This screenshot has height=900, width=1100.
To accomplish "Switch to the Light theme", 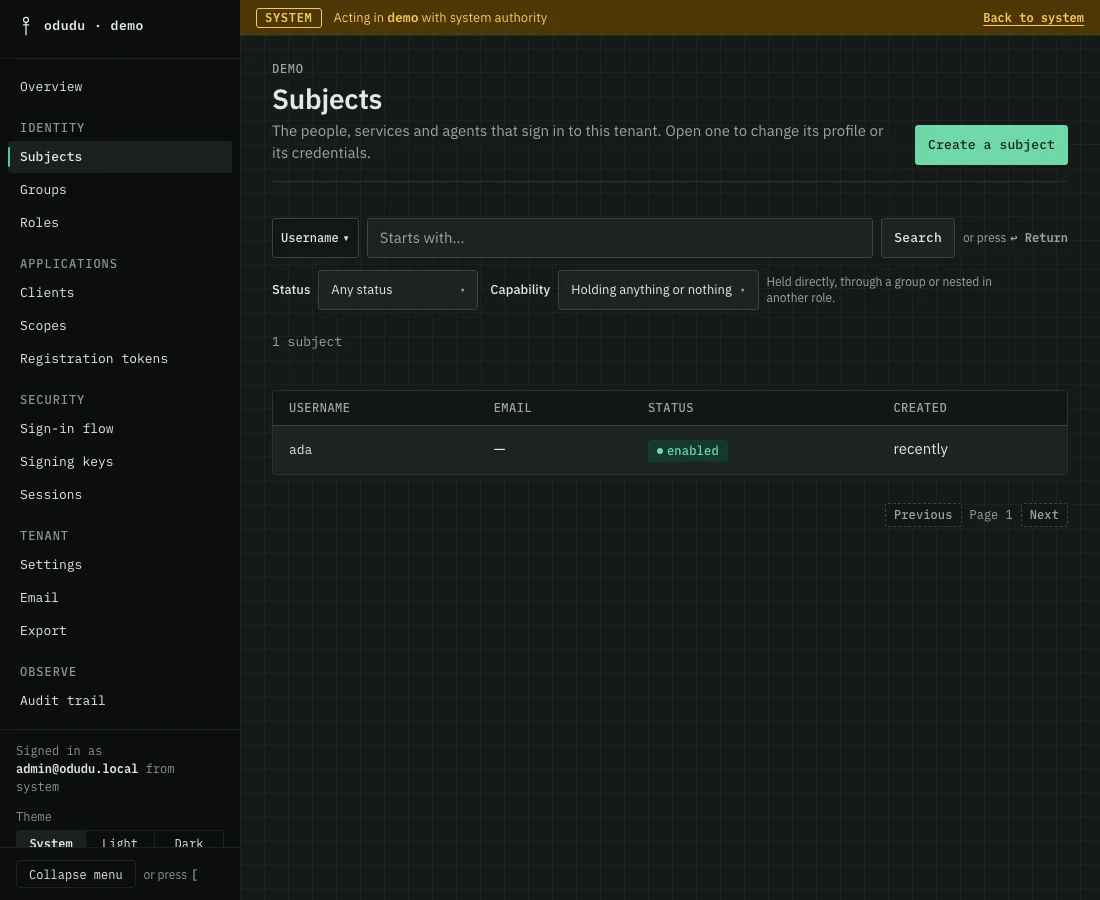I will [x=119, y=839].
